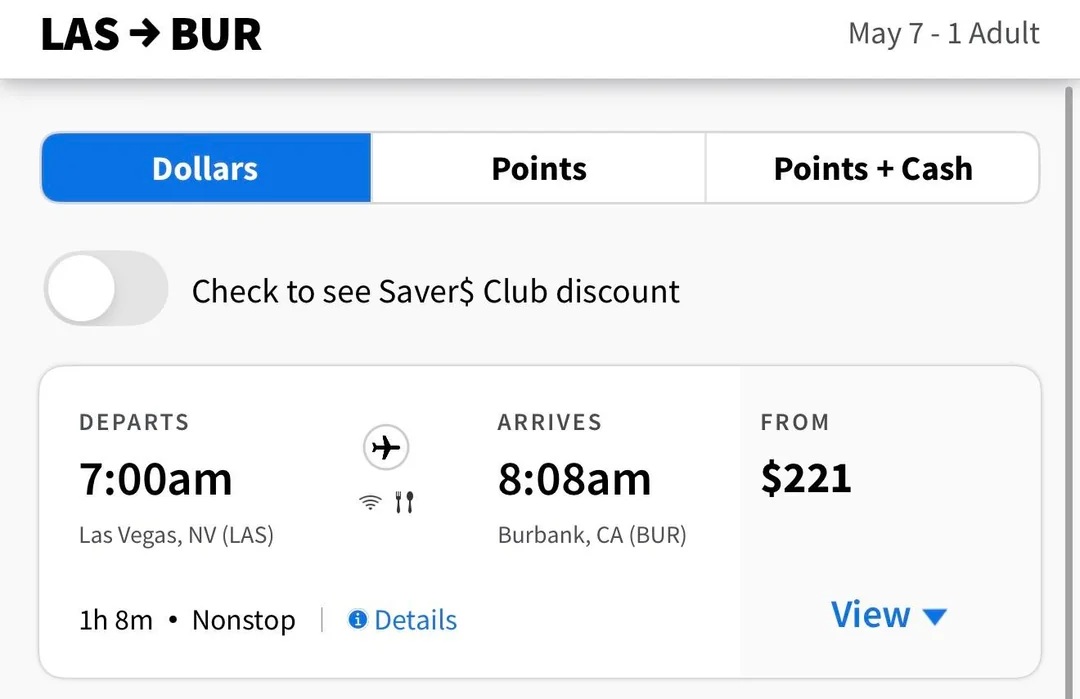Screen dimensions: 1080x699
Task: Click the blue info icon beside Details
Action: pyautogui.click(x=357, y=620)
